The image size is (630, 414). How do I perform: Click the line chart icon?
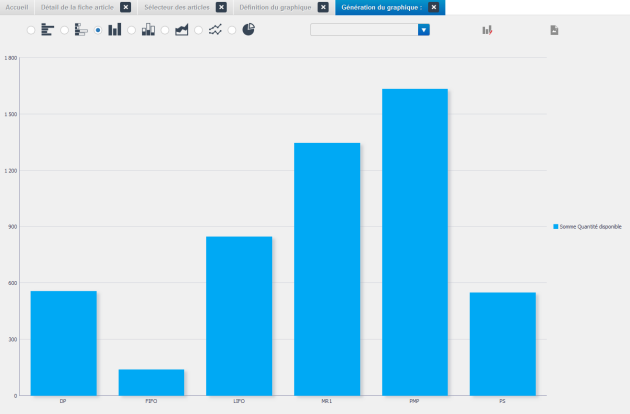pos(215,30)
